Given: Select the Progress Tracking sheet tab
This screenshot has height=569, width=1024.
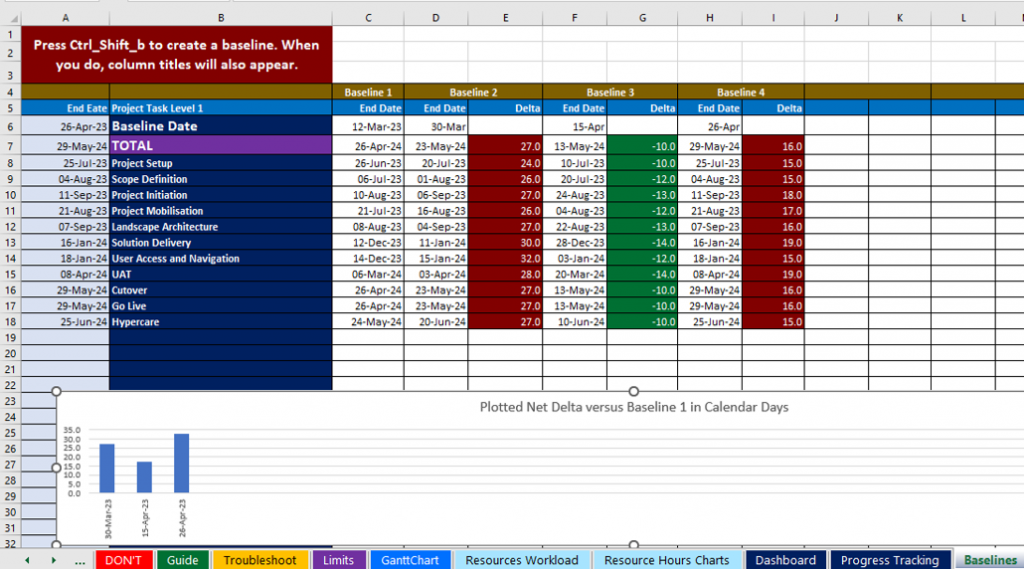Looking at the screenshot, I should tap(889, 560).
